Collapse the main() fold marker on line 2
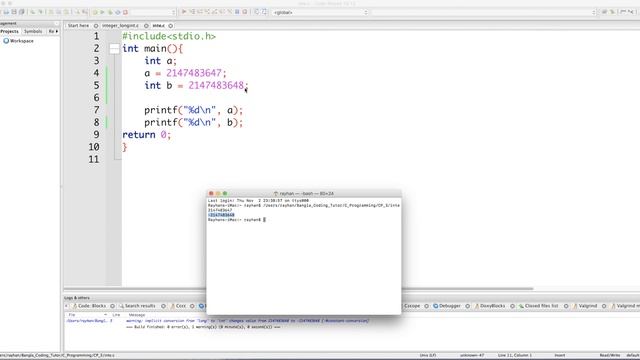Image resolution: width=640 pixels, height=360 pixels. point(114,49)
